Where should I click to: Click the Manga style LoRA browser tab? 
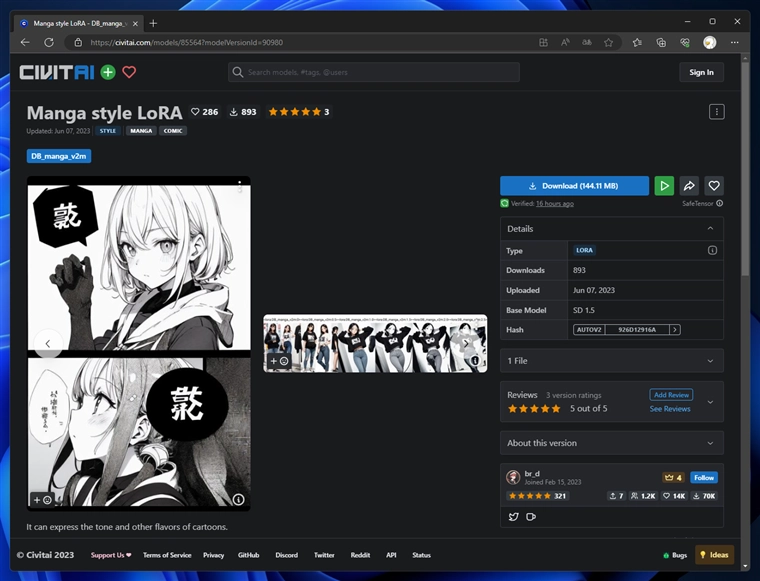click(x=80, y=23)
